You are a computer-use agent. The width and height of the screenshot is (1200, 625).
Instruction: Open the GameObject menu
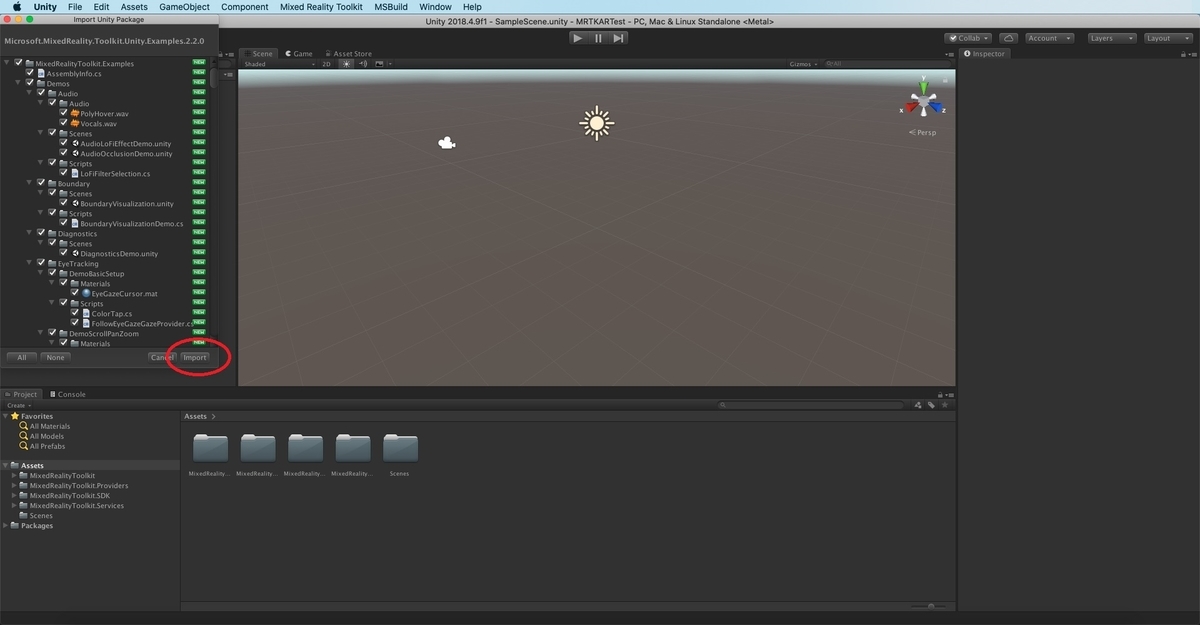coord(185,7)
